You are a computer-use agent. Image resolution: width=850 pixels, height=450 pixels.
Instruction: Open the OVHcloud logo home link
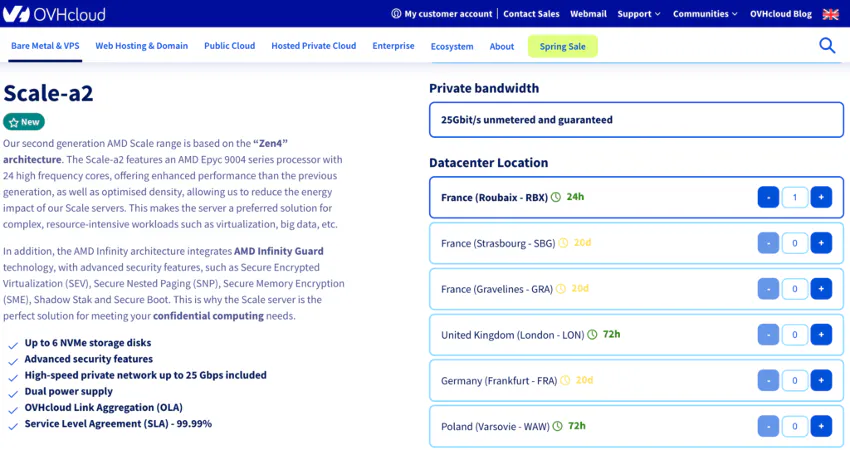pos(54,14)
